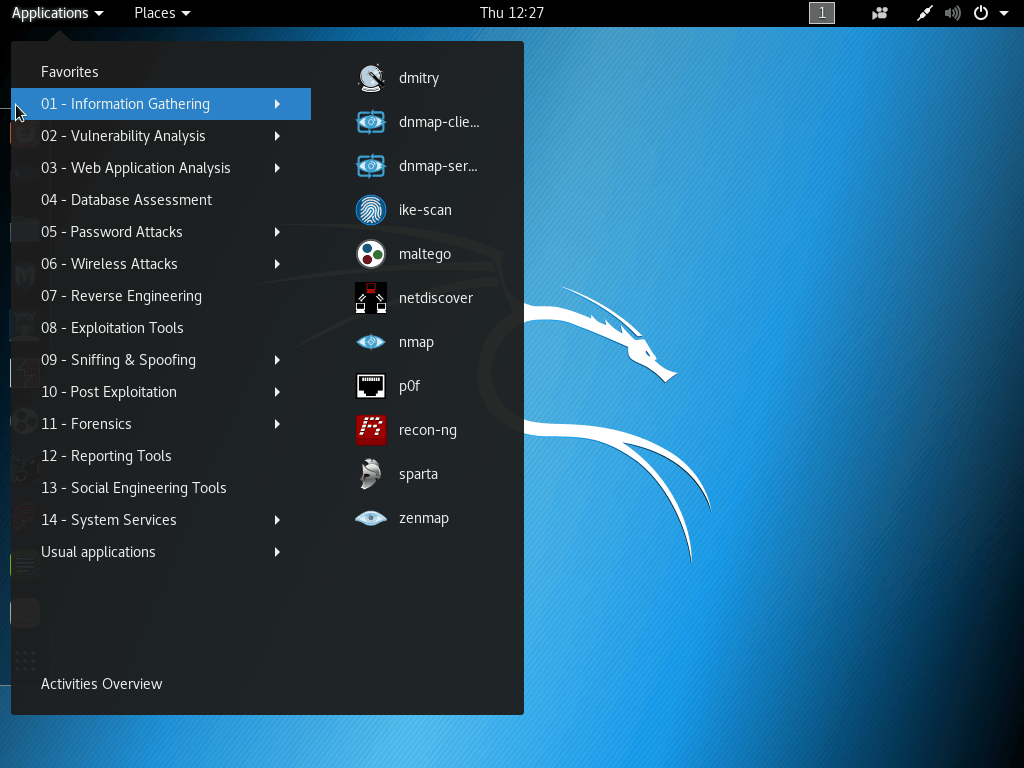Open 04 - Database Assessment category
Image resolution: width=1024 pixels, height=768 pixels.
click(161, 200)
